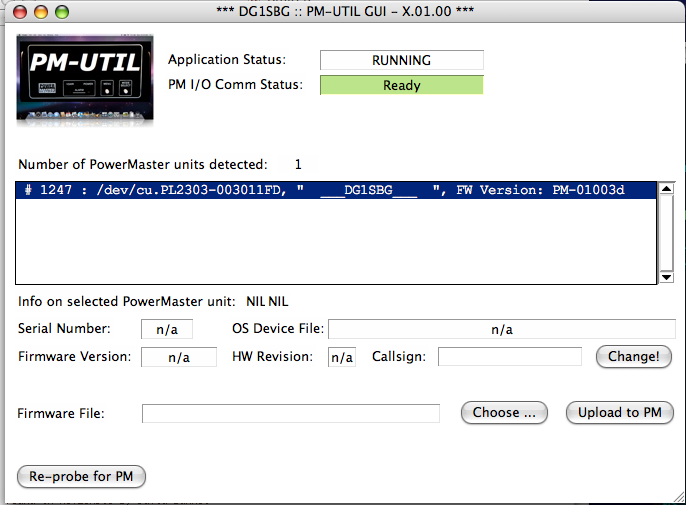Click the Serial Number value field
The image size is (686, 505).
(x=166, y=329)
